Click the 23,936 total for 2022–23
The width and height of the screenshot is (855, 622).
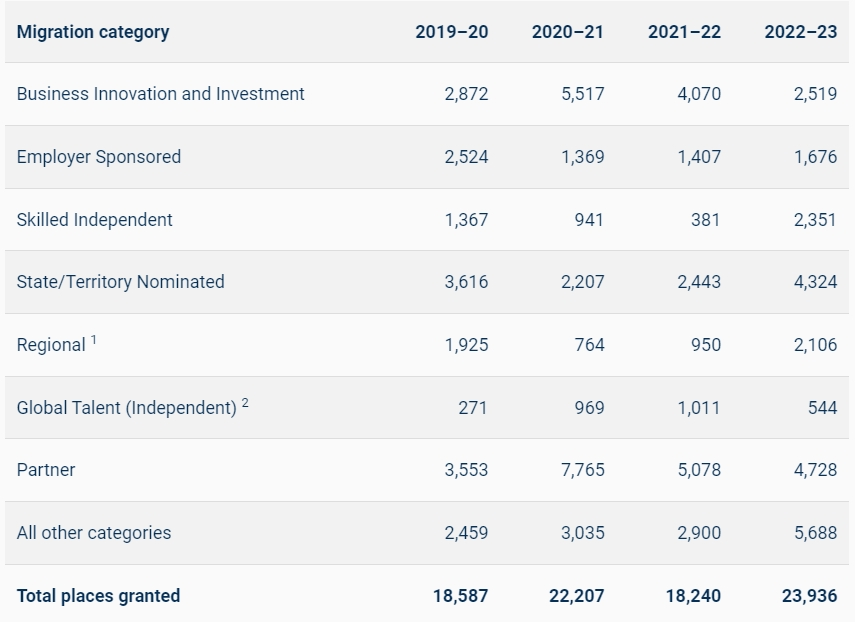tap(810, 596)
